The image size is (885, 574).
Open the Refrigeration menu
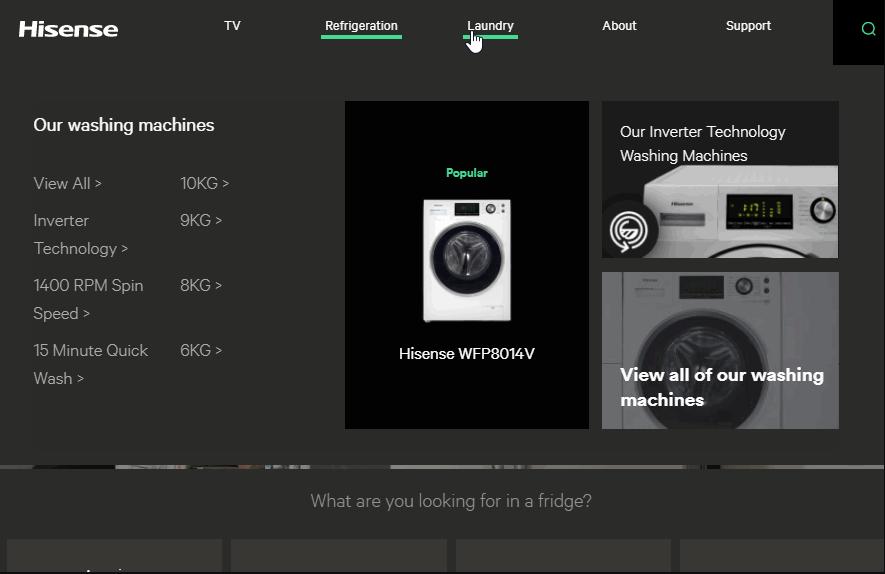pyautogui.click(x=361, y=26)
